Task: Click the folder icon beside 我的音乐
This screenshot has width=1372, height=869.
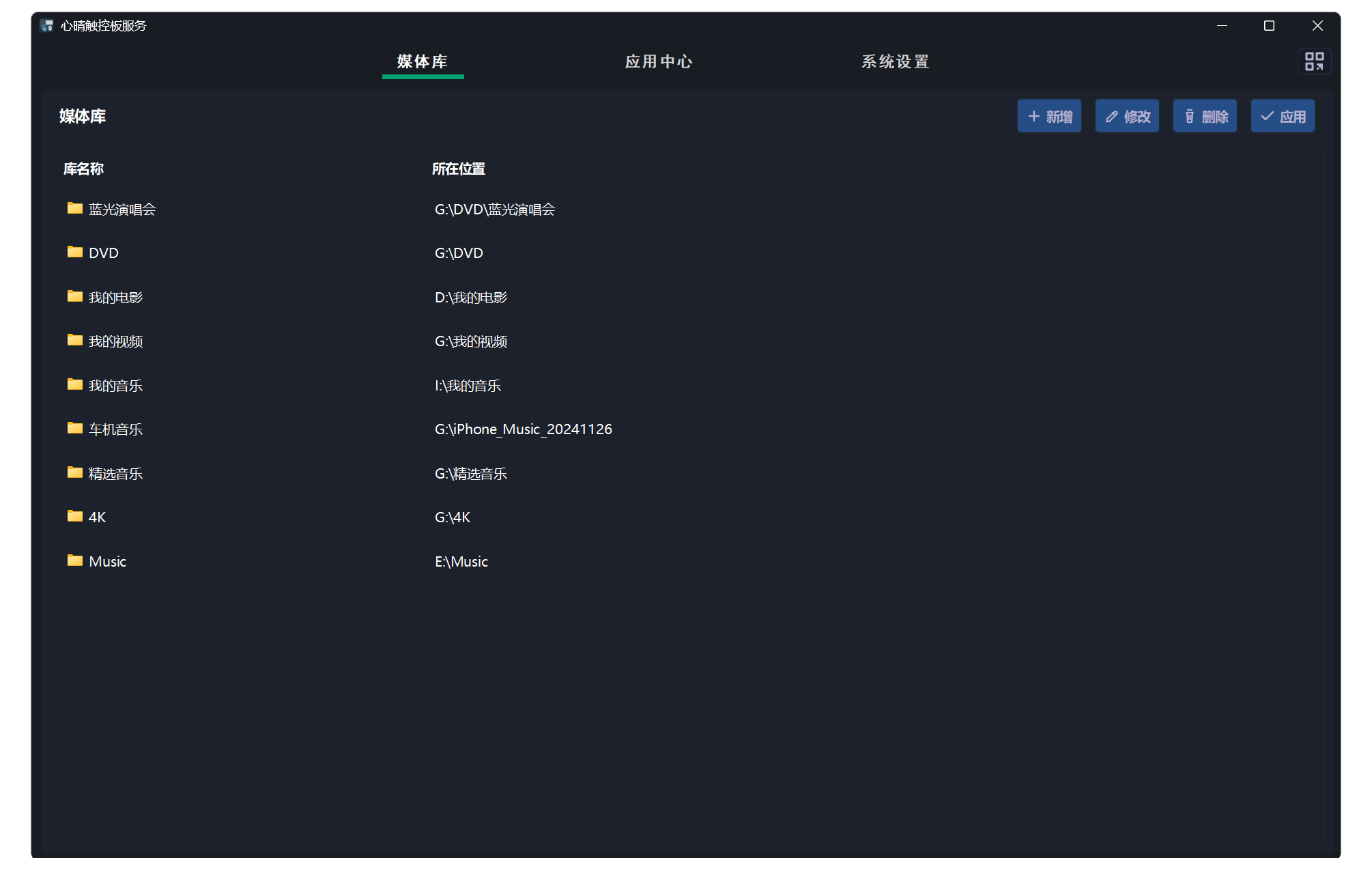Action: pyautogui.click(x=74, y=384)
